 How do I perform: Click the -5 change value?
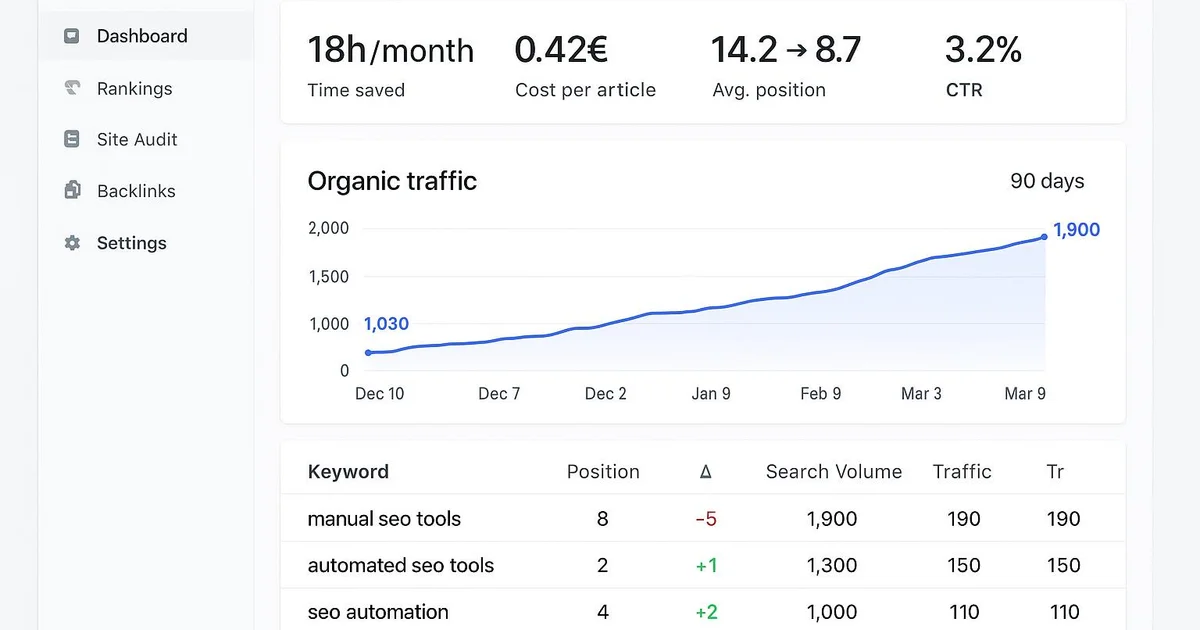tap(706, 519)
